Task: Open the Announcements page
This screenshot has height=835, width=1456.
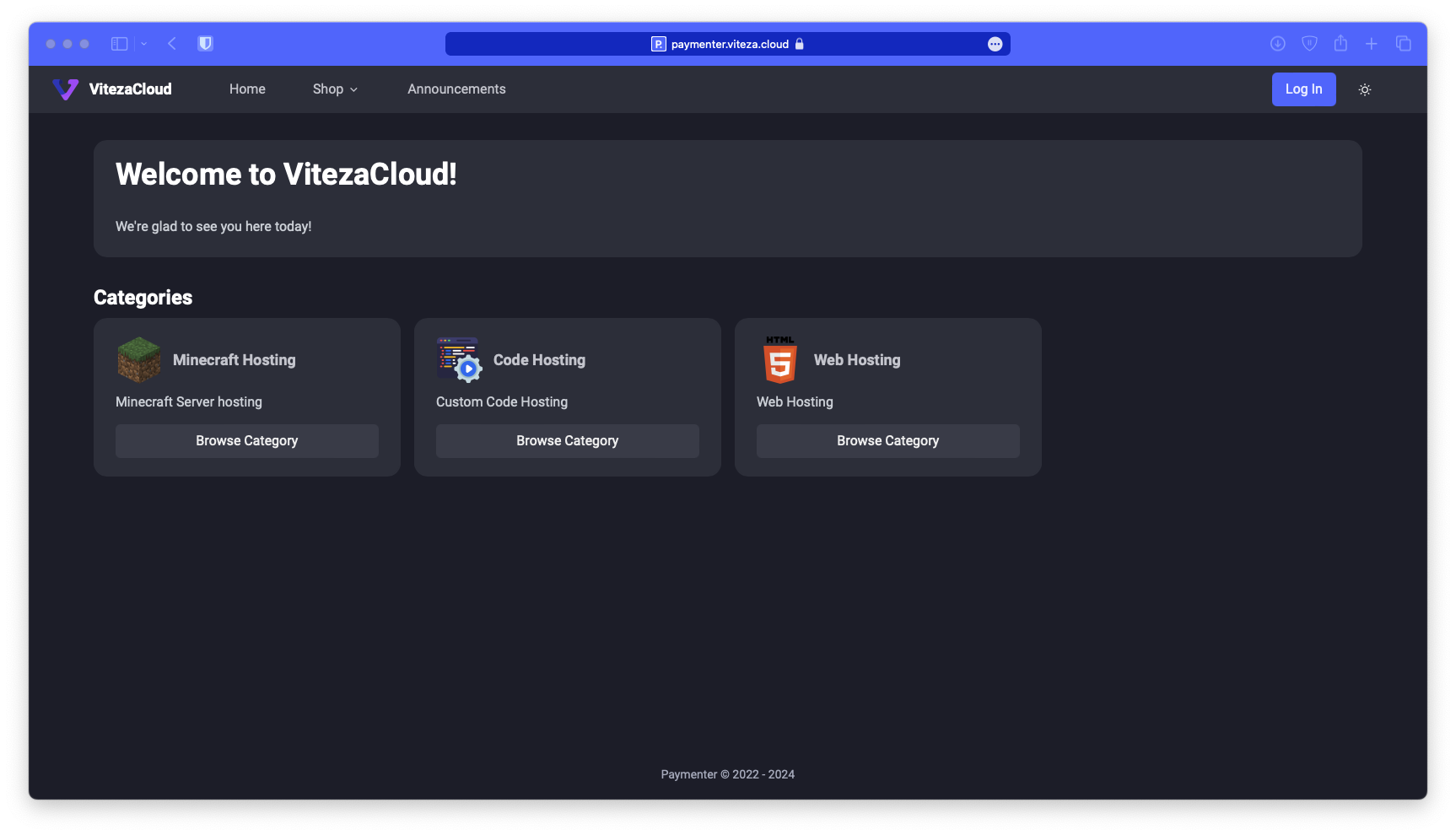Action: [456, 89]
